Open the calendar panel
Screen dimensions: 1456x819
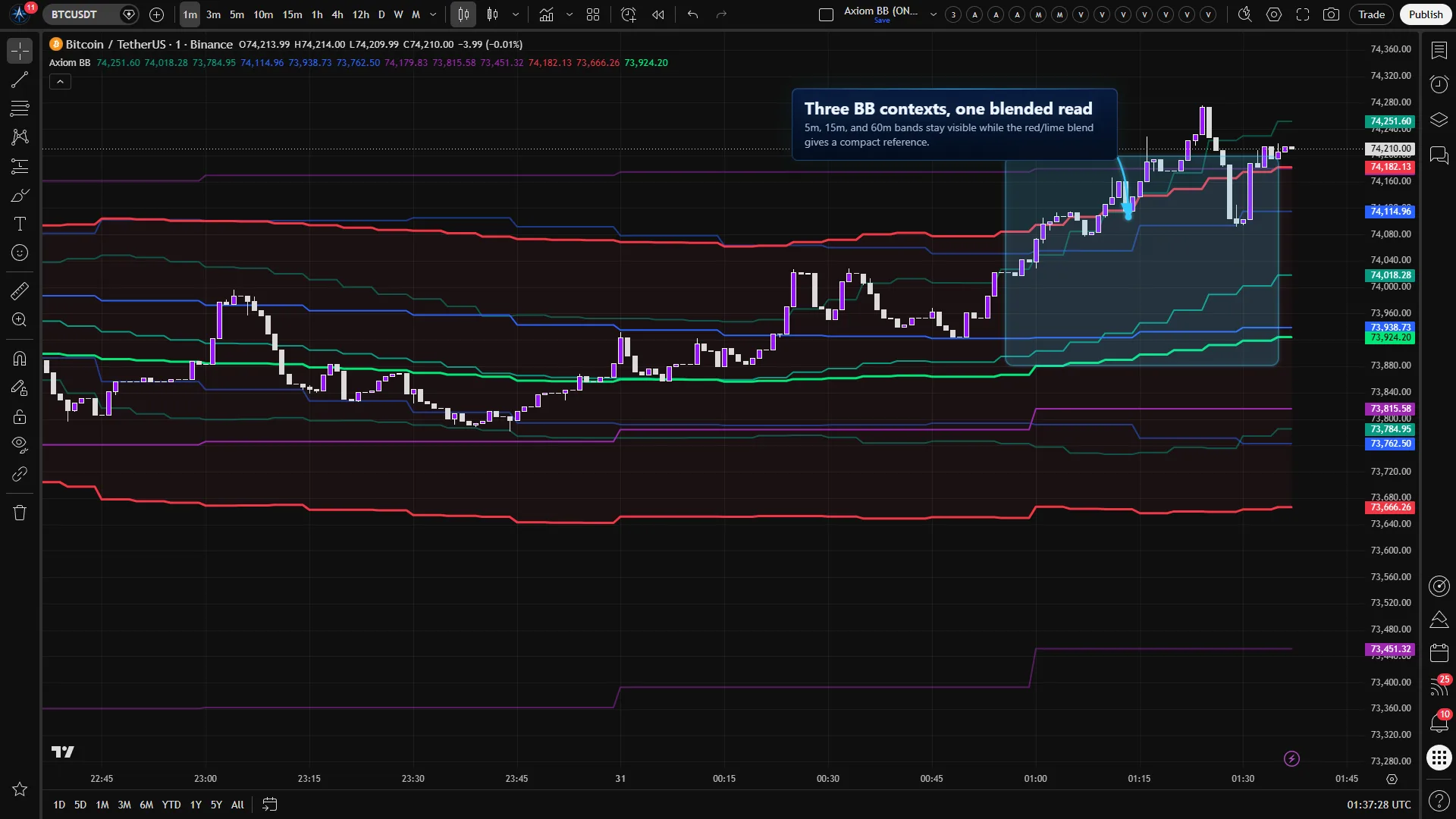click(1439, 652)
